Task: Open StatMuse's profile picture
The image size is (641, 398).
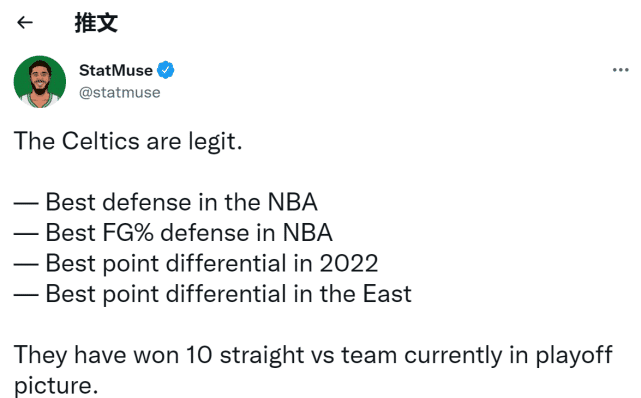Action: point(40,82)
